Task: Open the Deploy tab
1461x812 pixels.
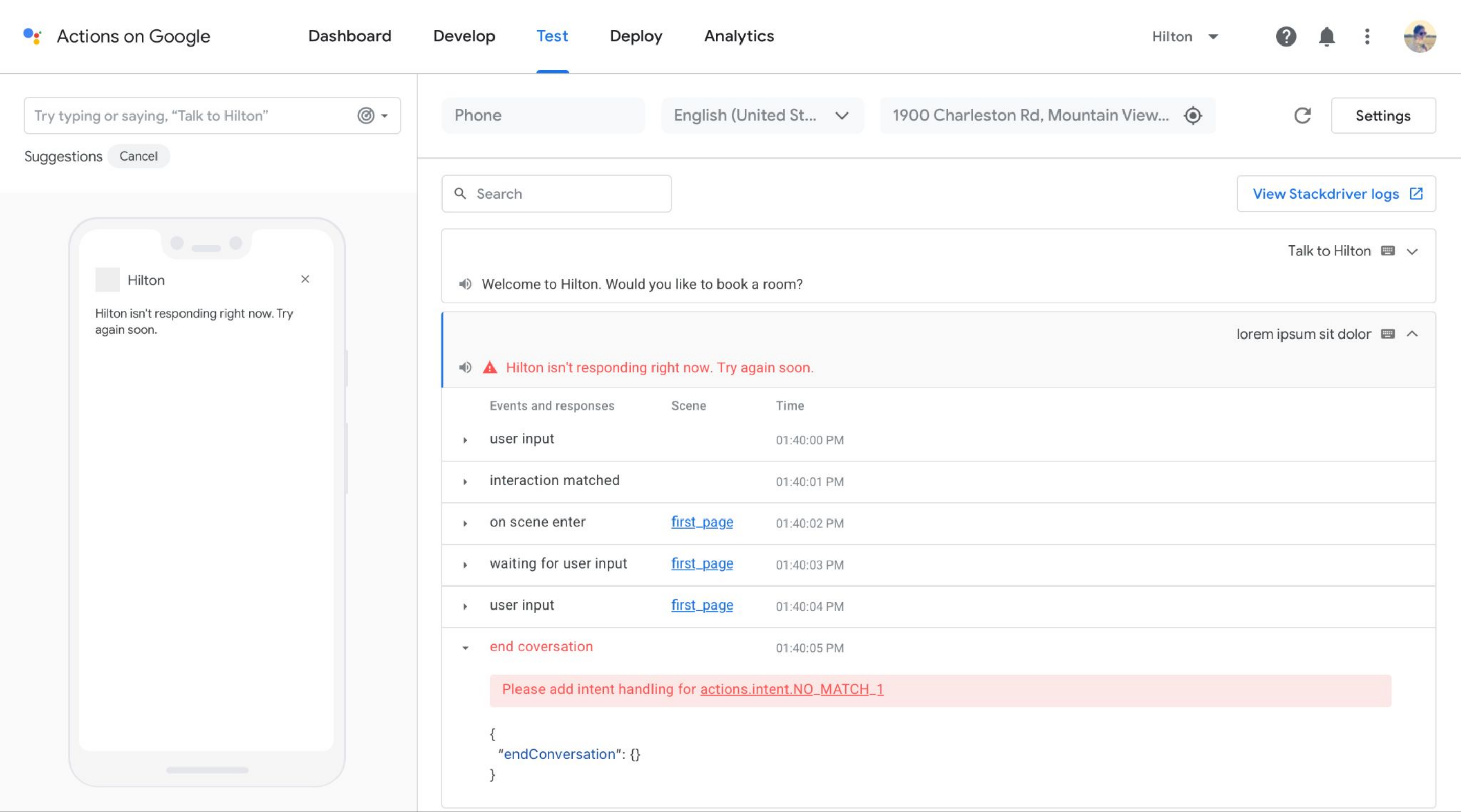Action: [x=636, y=36]
